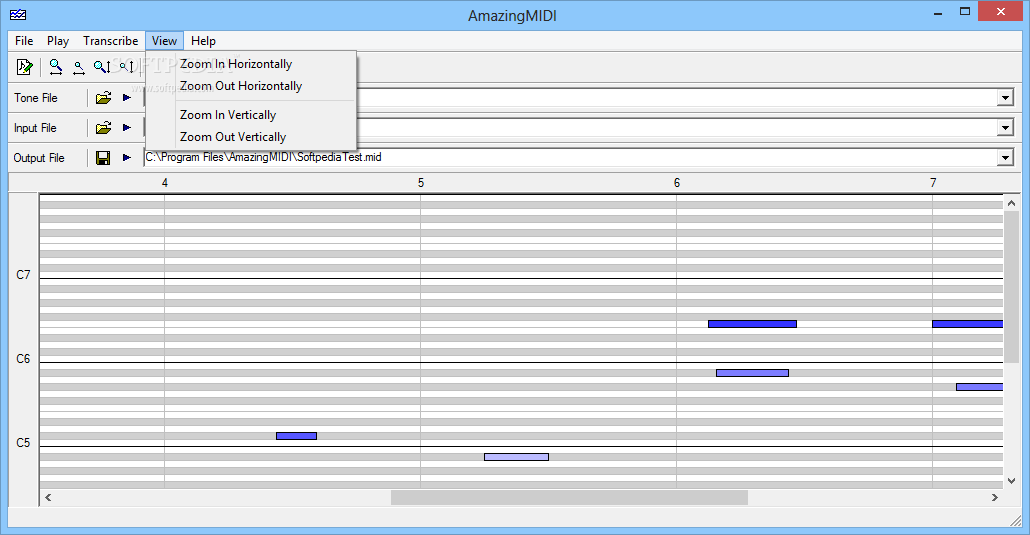Click the Output File label
Screen dimensions: 1030x535
[x=39, y=158]
